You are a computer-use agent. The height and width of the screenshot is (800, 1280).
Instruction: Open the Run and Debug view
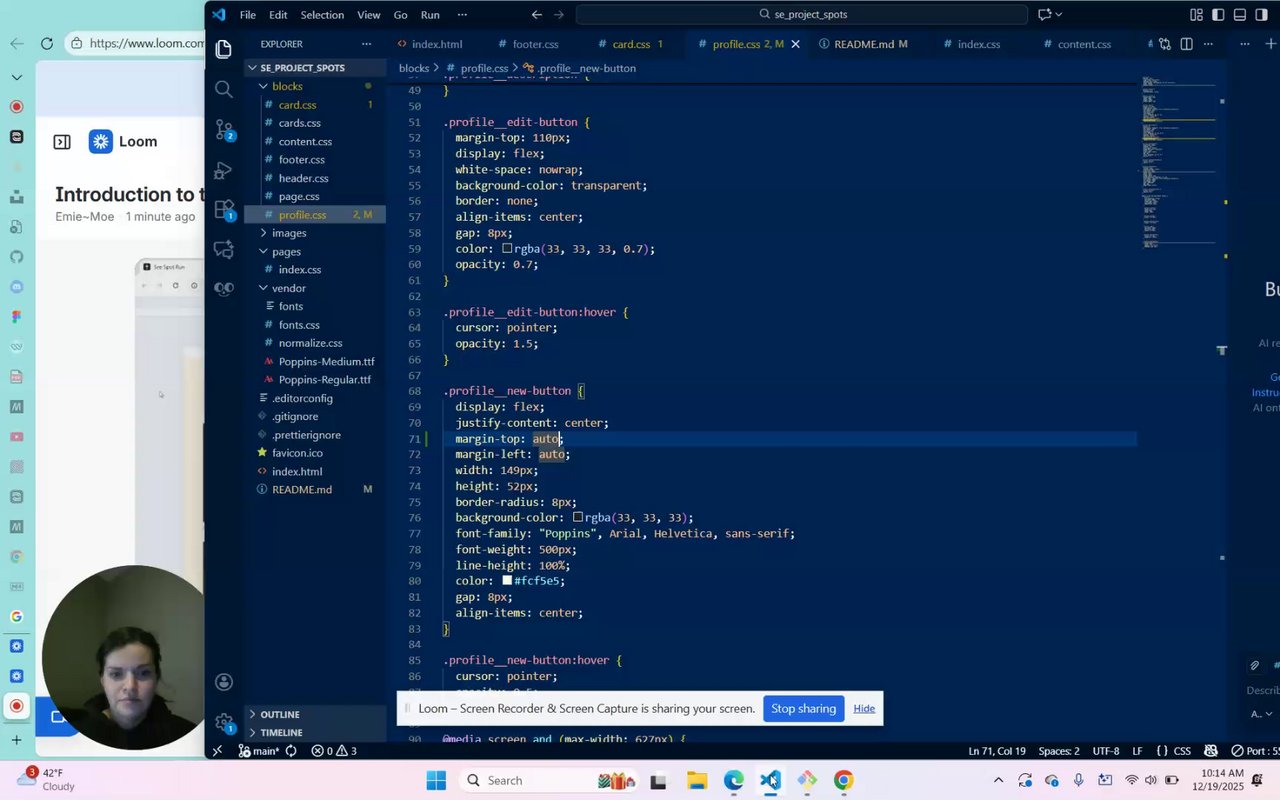pyautogui.click(x=224, y=169)
